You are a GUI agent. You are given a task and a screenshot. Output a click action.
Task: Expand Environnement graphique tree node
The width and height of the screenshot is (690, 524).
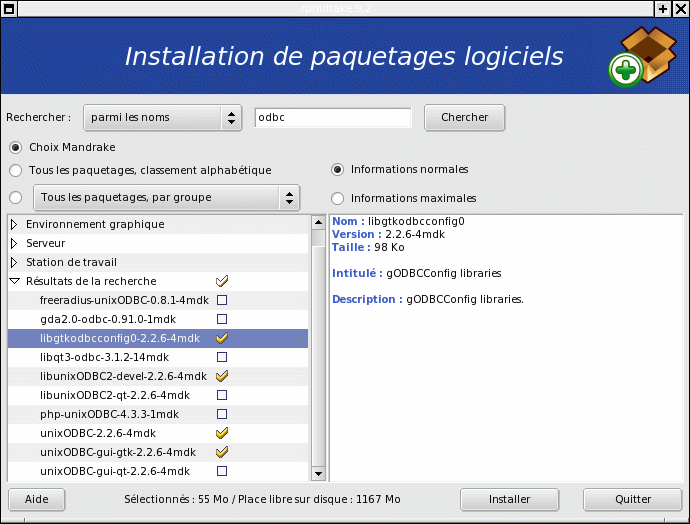(14, 224)
